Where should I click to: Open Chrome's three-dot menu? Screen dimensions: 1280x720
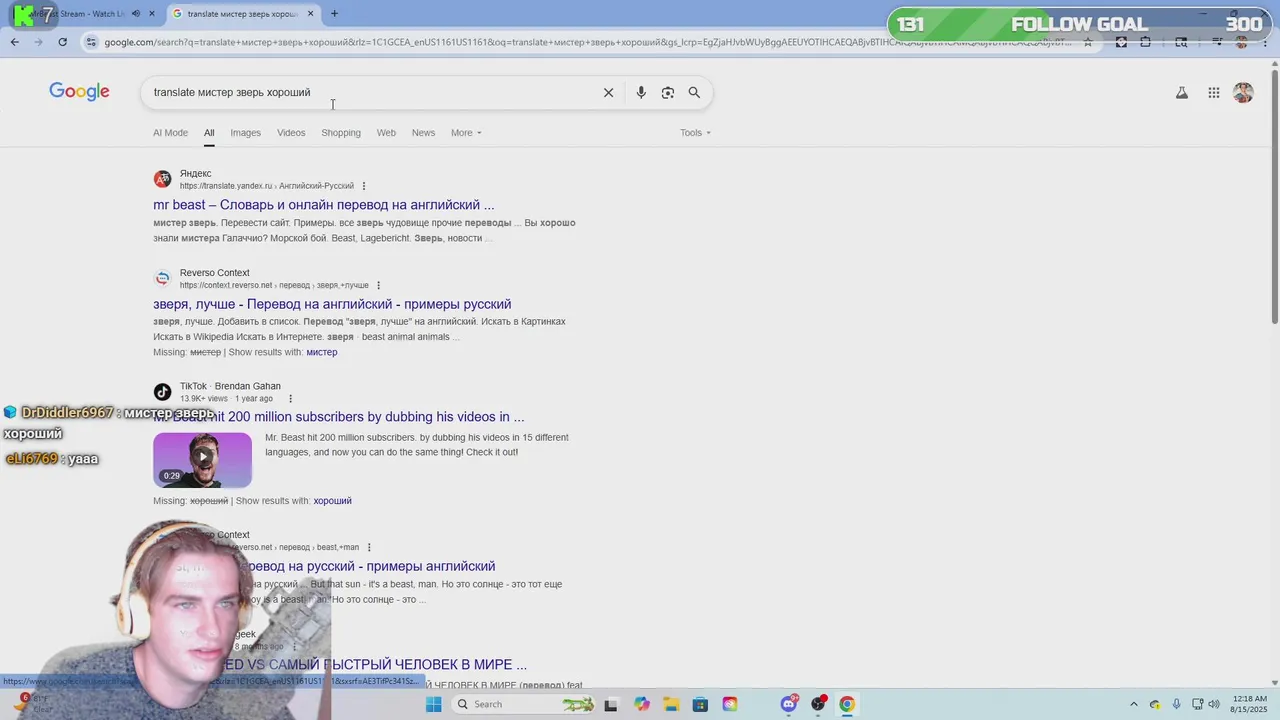click(x=1264, y=42)
